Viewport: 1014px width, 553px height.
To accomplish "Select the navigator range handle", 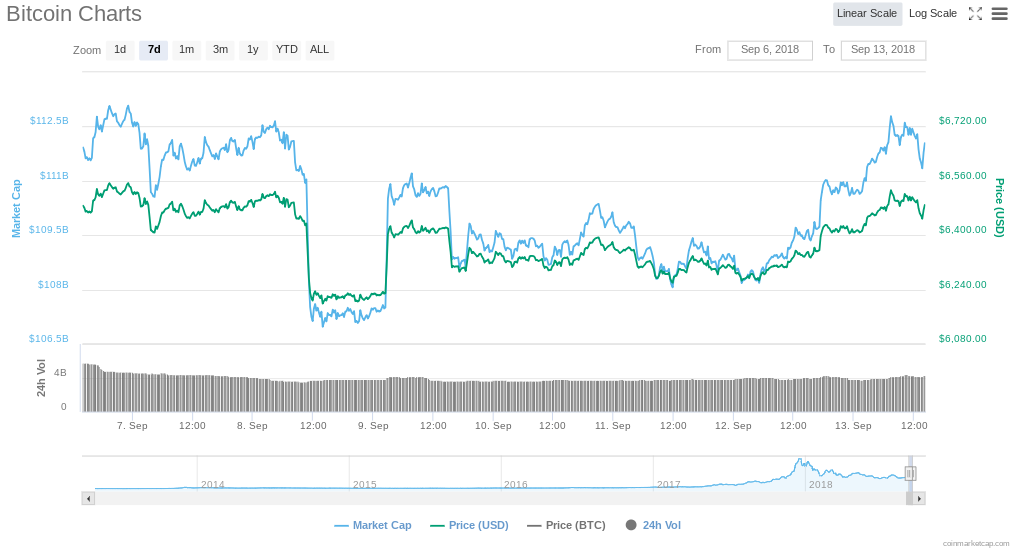I will 910,473.
